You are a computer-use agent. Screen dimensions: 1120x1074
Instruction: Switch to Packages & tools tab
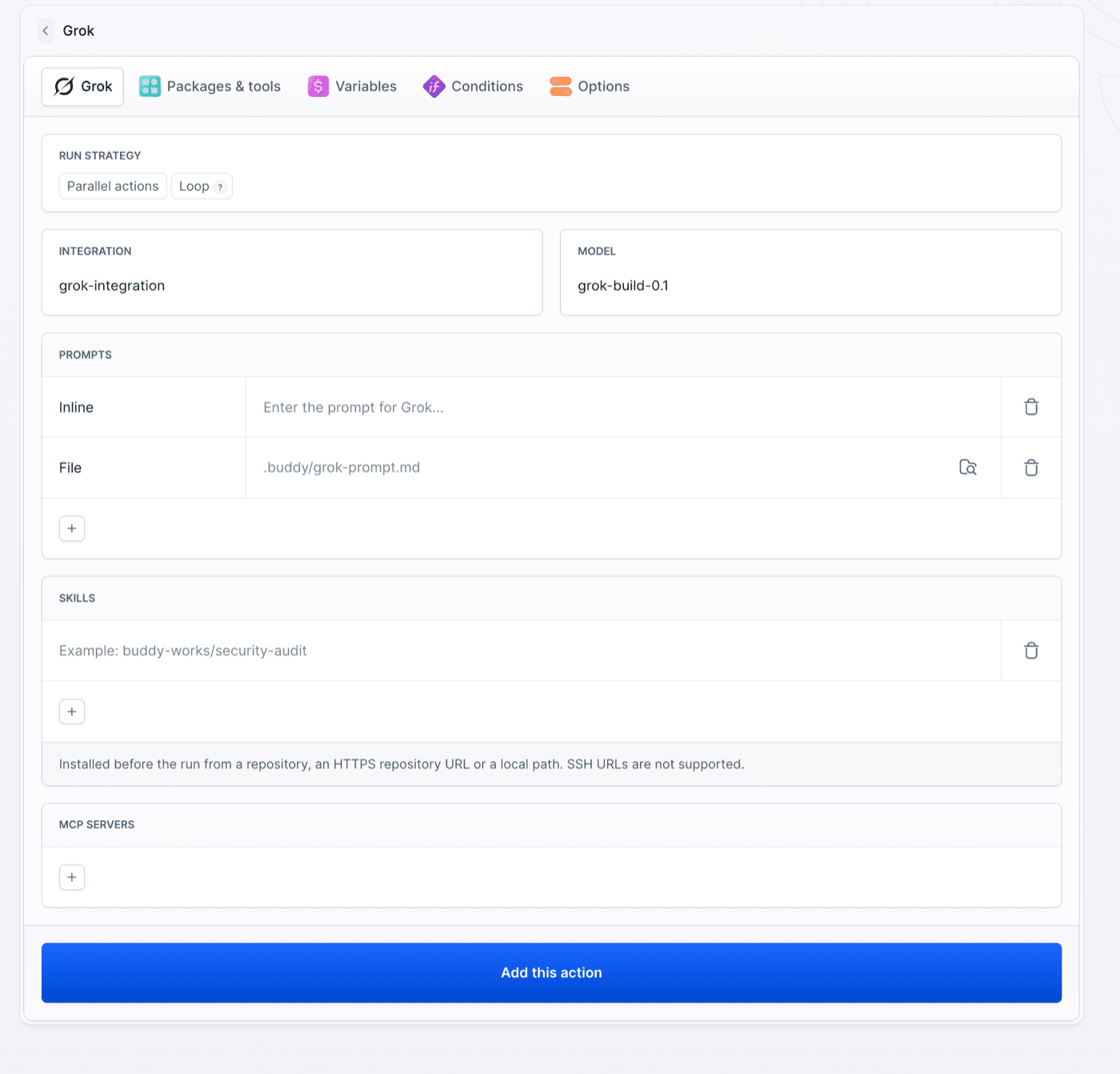[x=210, y=86]
